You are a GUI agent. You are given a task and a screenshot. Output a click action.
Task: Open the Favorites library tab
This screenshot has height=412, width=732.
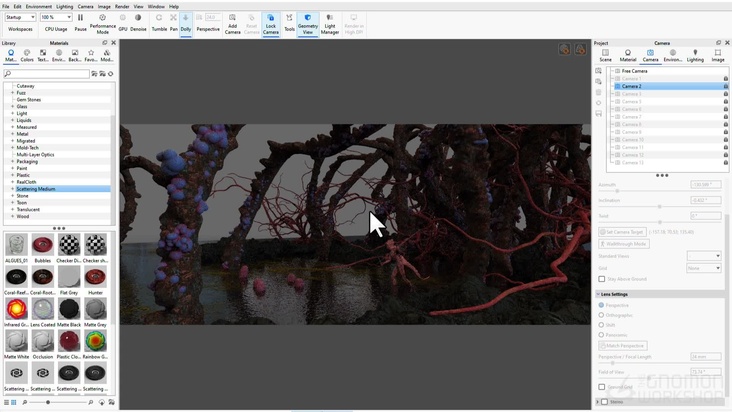[91, 56]
